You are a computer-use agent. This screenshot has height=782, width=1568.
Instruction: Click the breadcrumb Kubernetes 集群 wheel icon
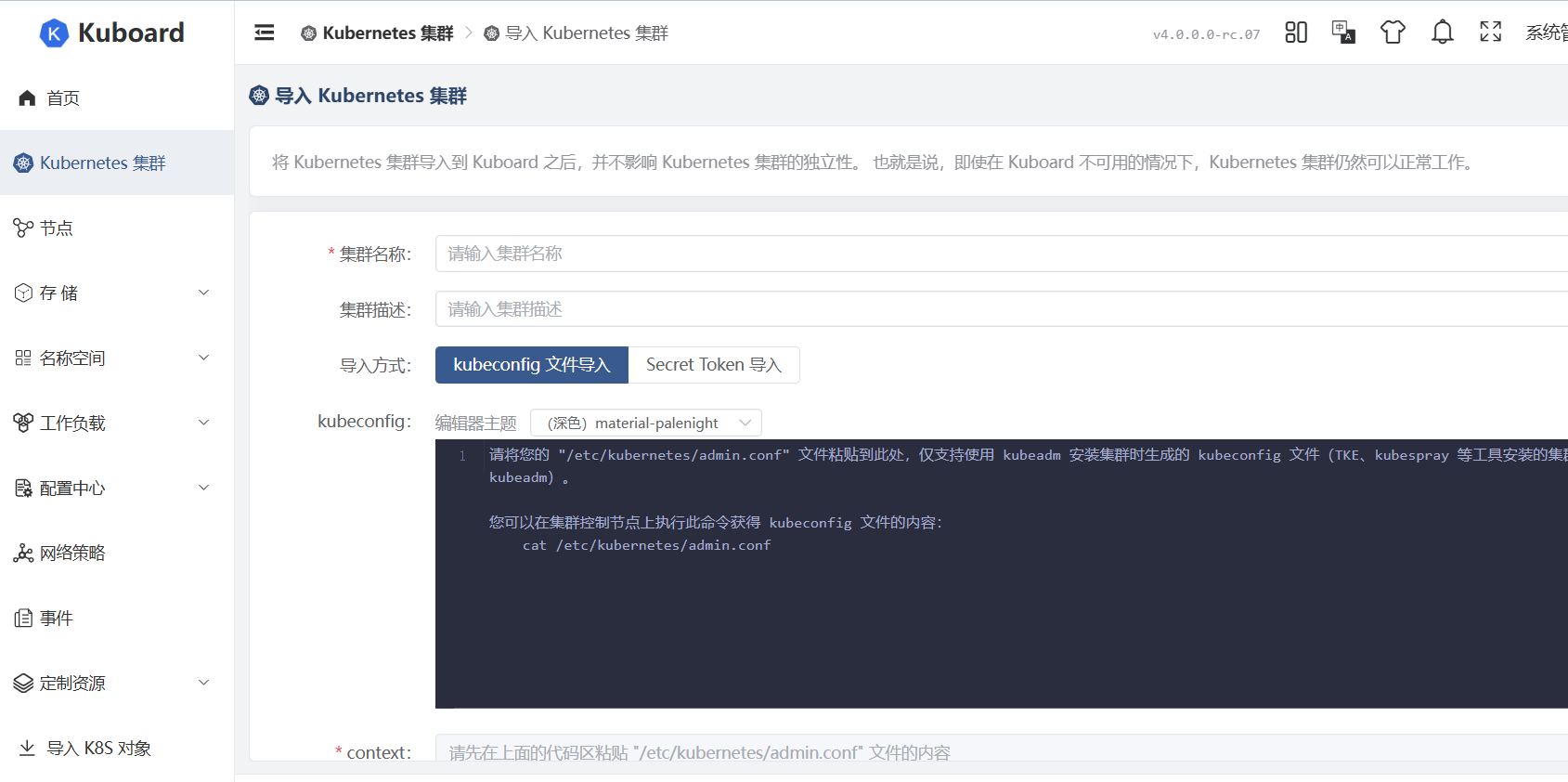[309, 33]
